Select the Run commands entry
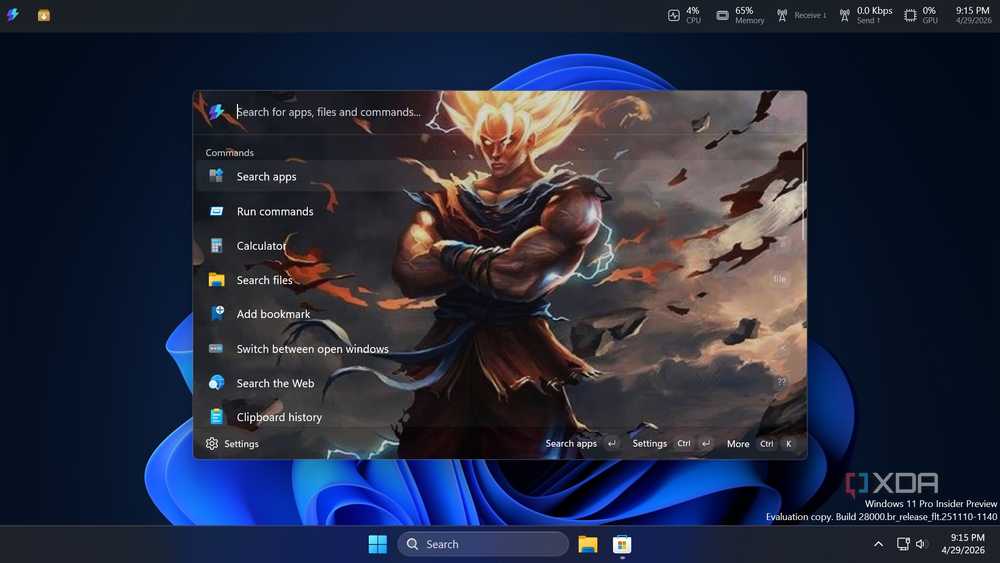This screenshot has height=563, width=1000. click(499, 211)
